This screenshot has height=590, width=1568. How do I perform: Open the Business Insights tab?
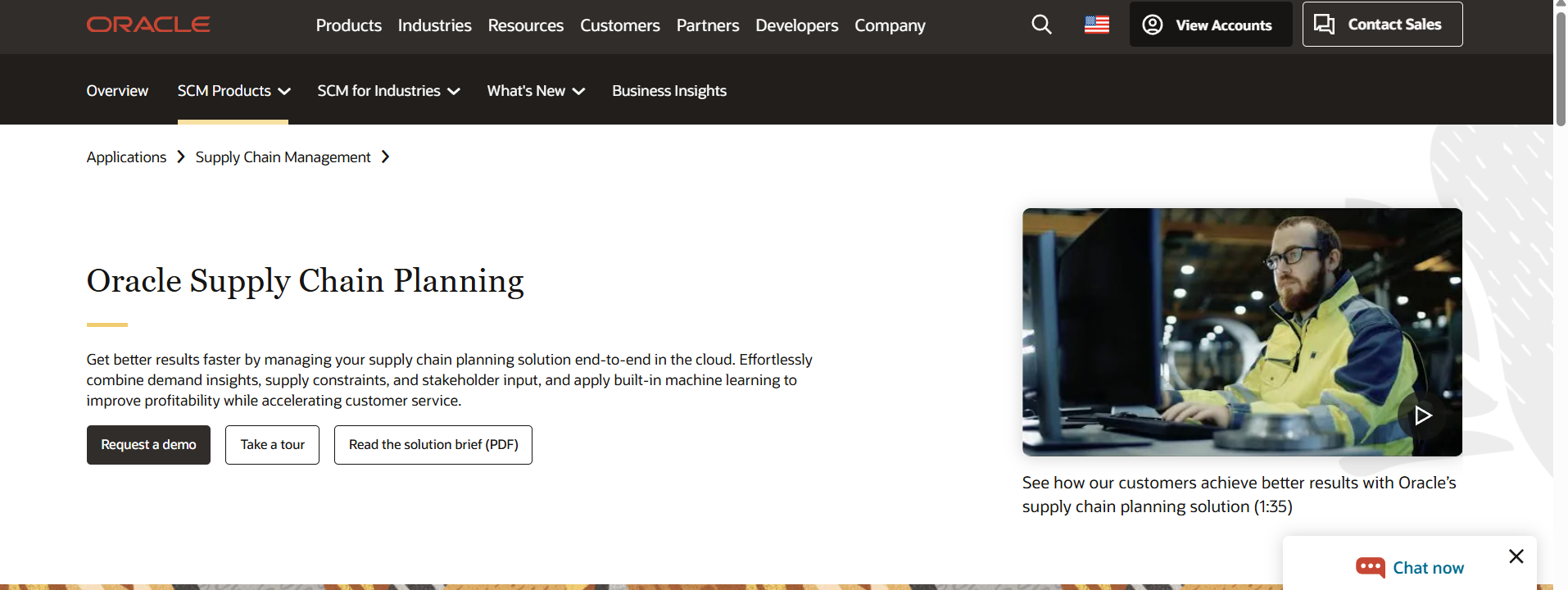(669, 91)
